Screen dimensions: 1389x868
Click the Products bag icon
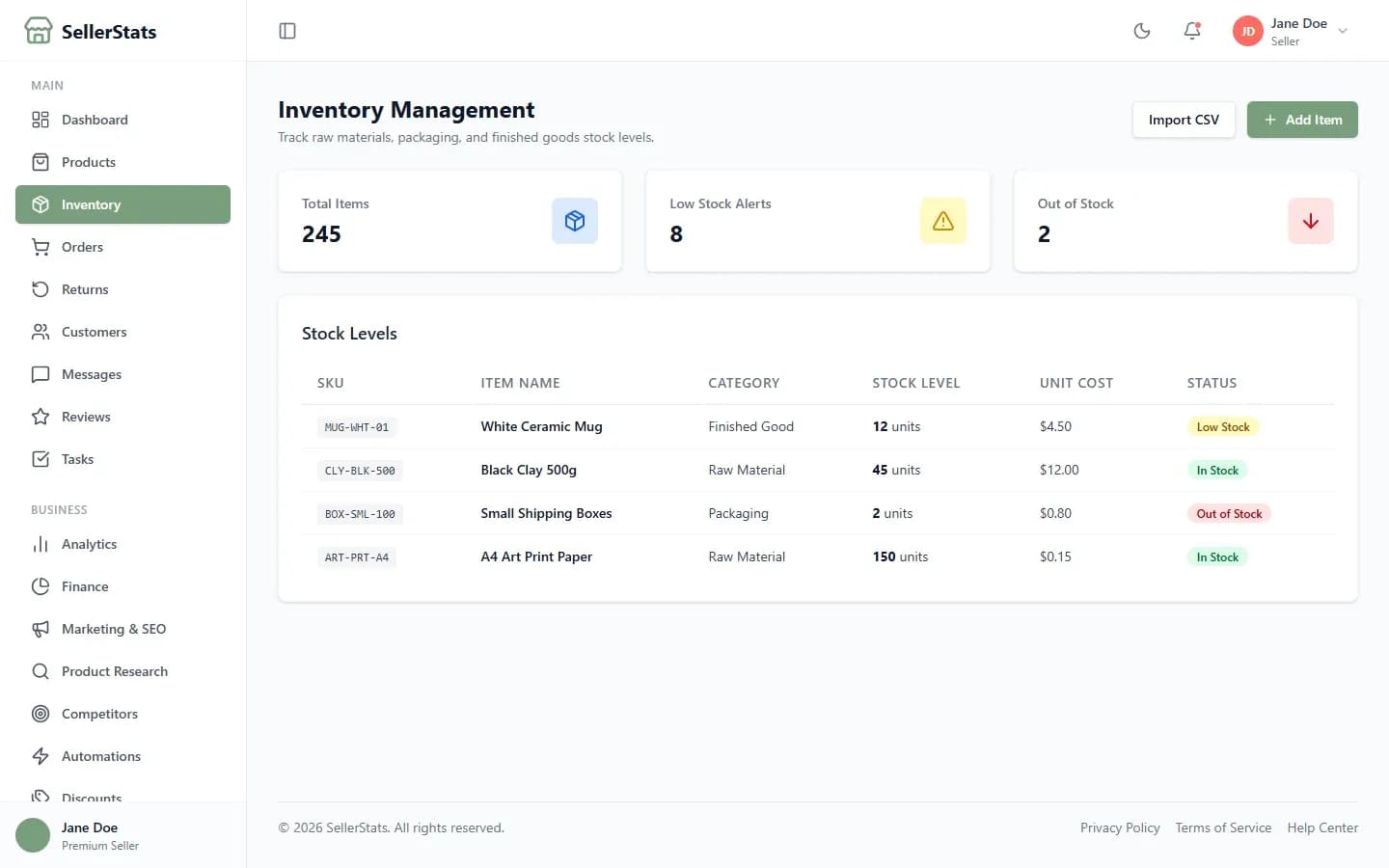[x=41, y=162]
